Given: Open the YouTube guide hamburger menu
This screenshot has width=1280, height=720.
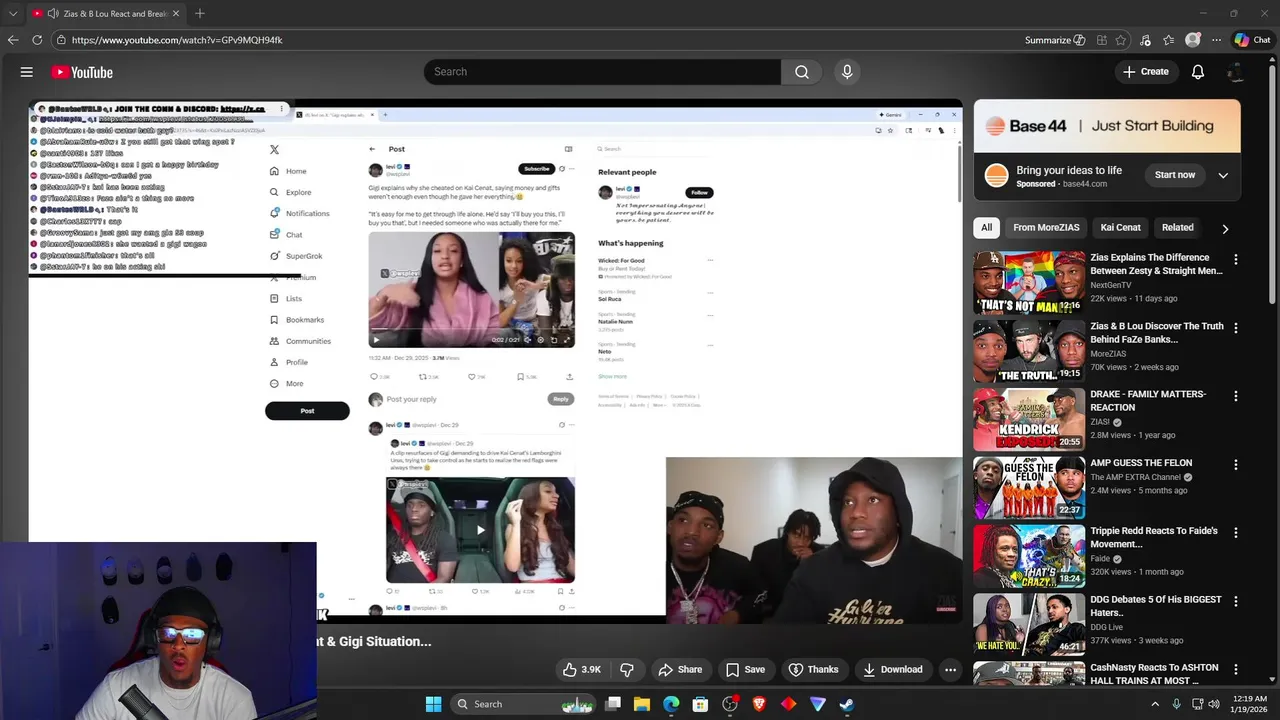Looking at the screenshot, I should 27,72.
